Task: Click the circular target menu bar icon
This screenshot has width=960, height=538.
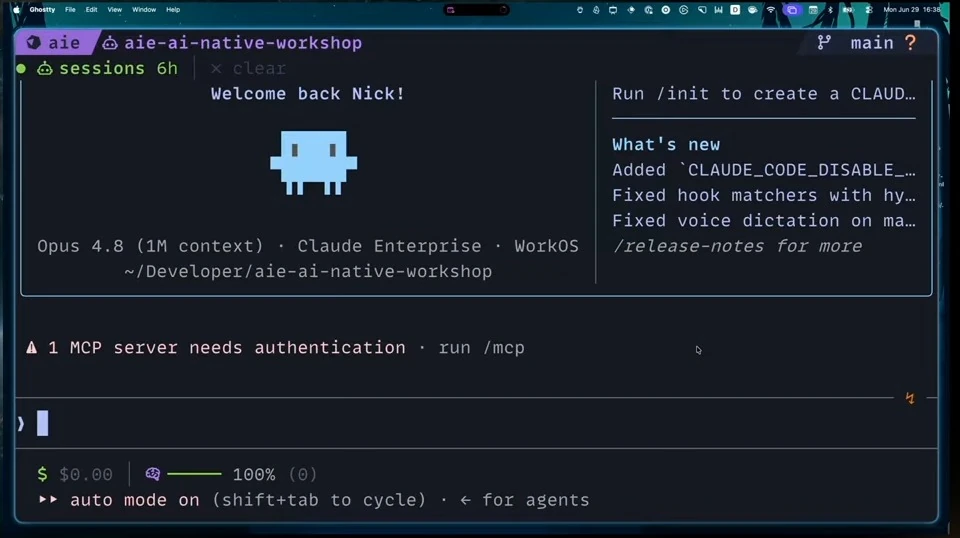Action: pyautogui.click(x=666, y=10)
